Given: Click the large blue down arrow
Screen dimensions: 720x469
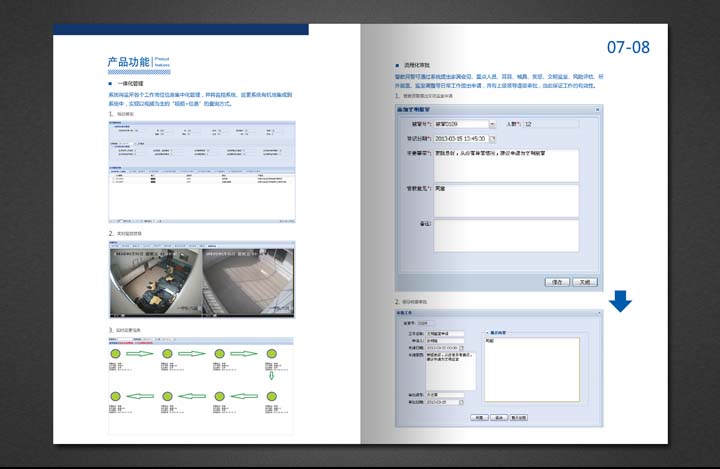Looking at the screenshot, I should click(621, 300).
